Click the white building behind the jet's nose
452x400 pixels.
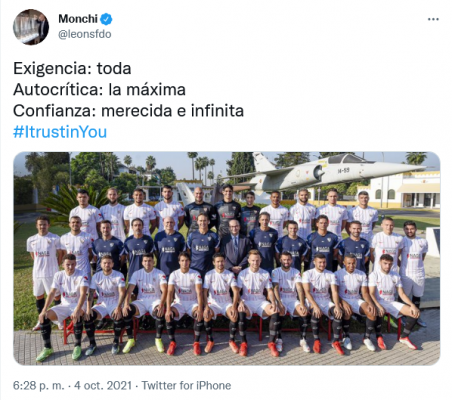pyautogui.click(x=405, y=189)
